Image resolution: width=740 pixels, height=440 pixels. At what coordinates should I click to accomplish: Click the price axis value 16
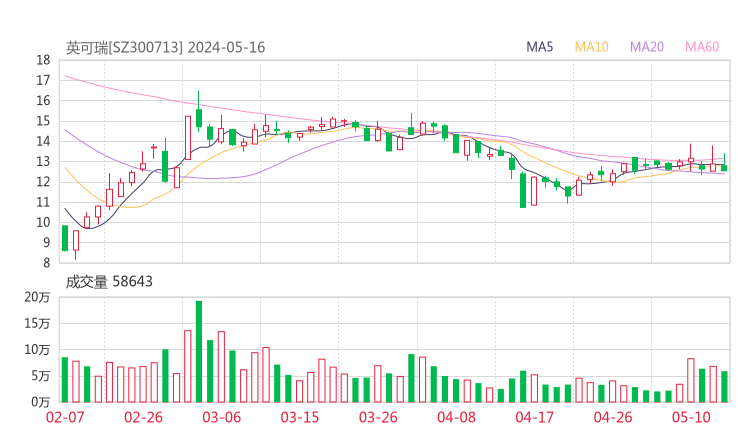point(43,101)
